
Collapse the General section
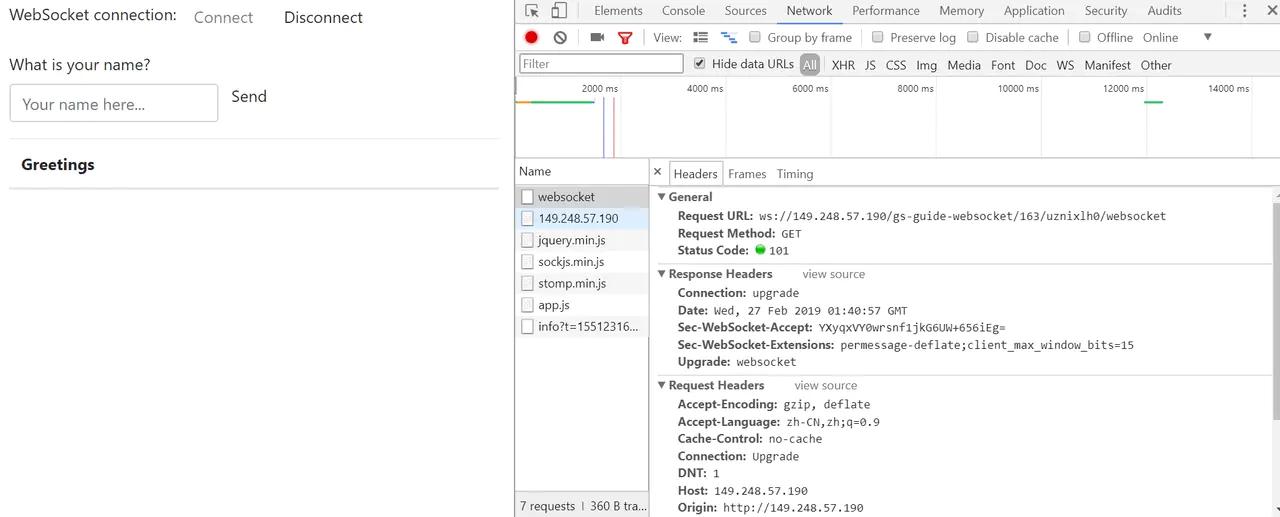(x=662, y=197)
